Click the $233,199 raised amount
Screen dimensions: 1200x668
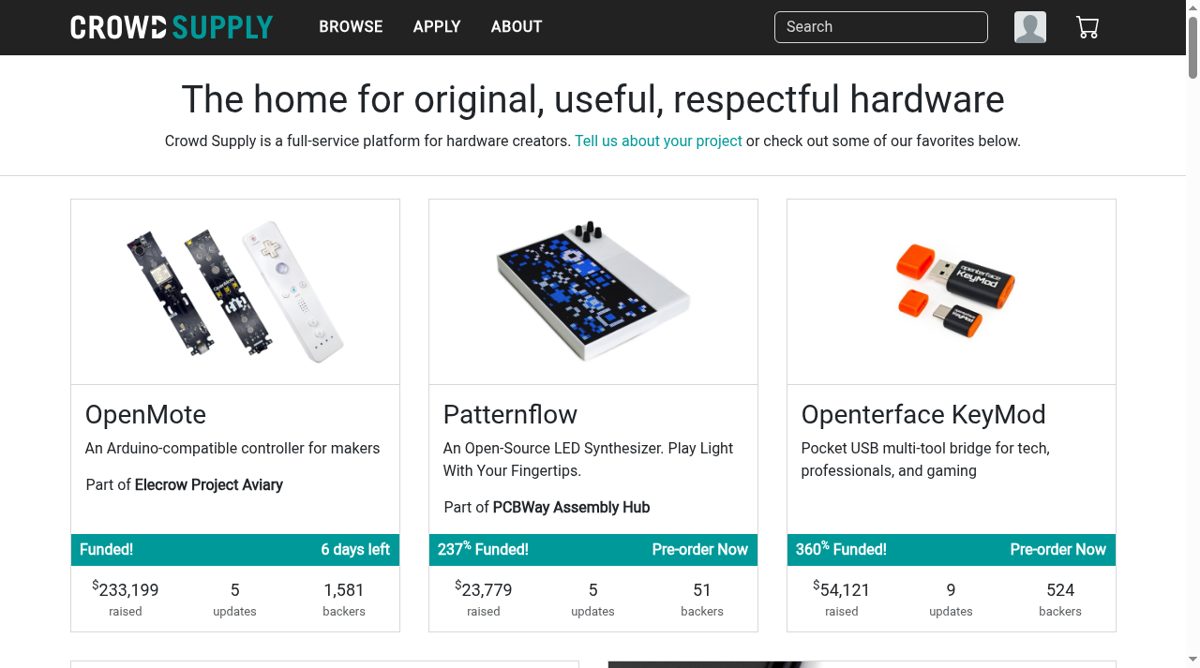pos(125,590)
